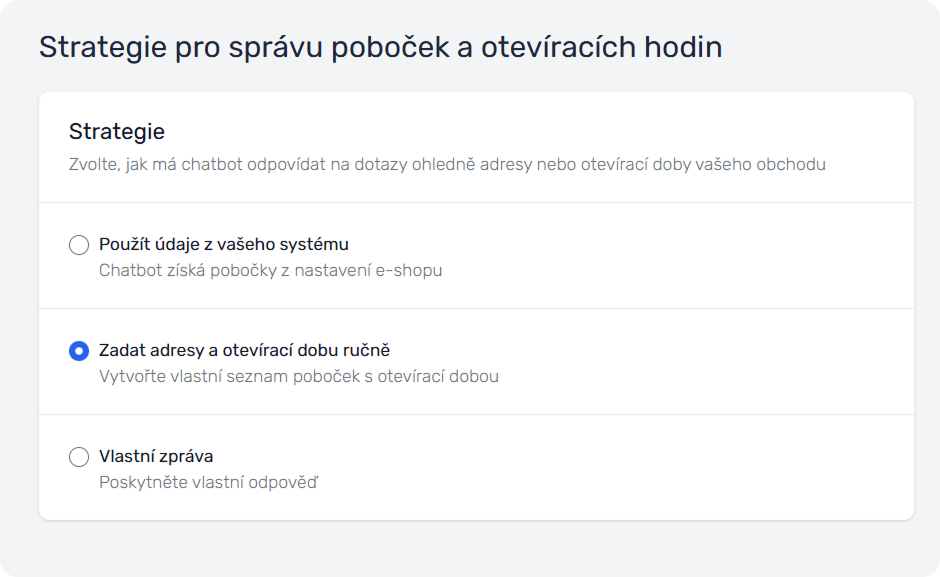940x577 pixels.
Task: Click divider line below the Strategie subtitle
Action: coord(476,202)
